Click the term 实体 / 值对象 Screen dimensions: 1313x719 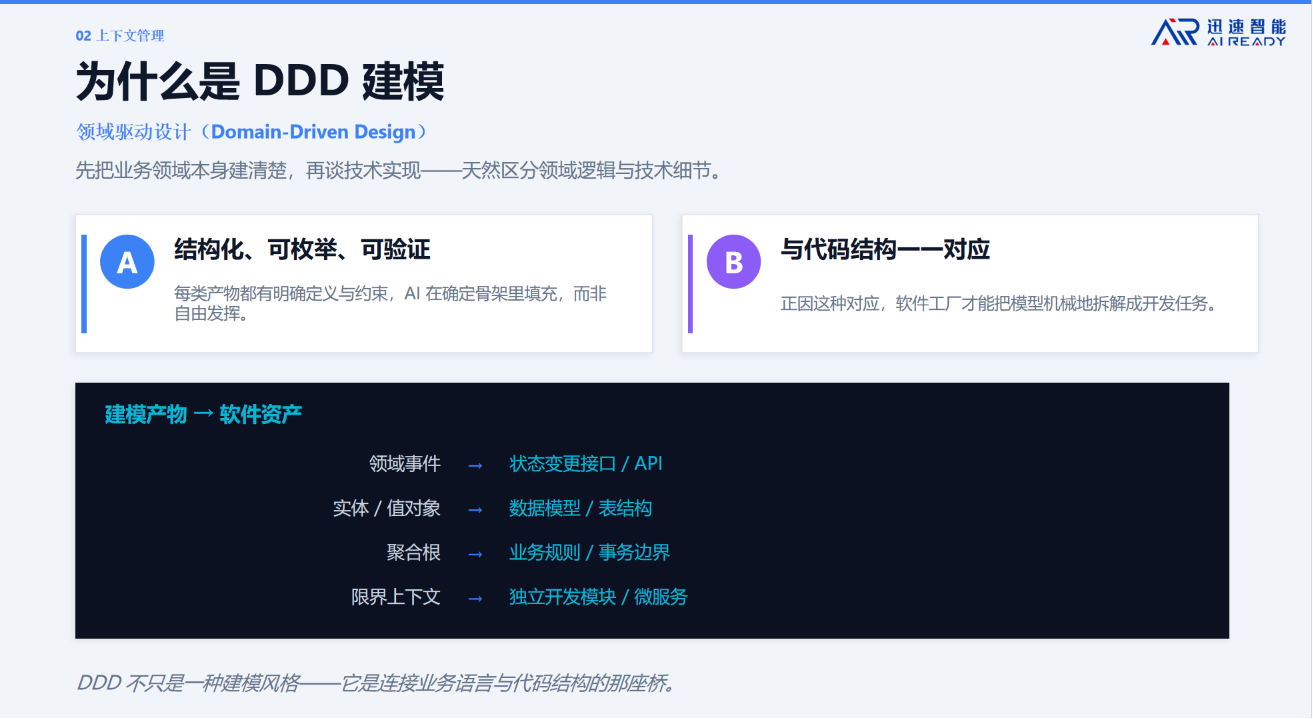387,508
